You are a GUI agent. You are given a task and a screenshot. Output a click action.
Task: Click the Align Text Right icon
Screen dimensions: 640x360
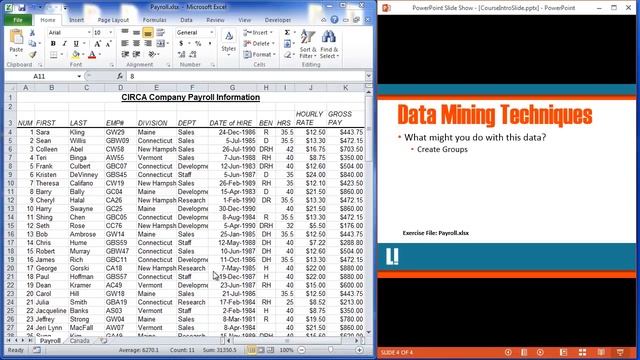tap(148, 43)
